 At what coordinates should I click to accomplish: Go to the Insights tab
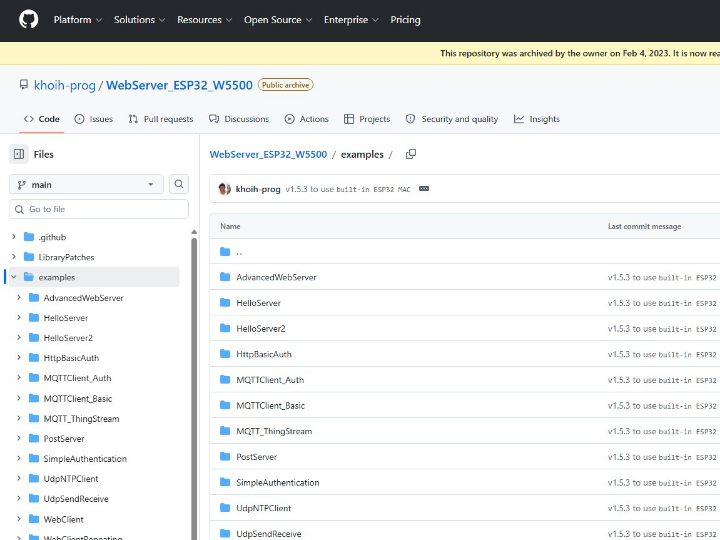537,119
